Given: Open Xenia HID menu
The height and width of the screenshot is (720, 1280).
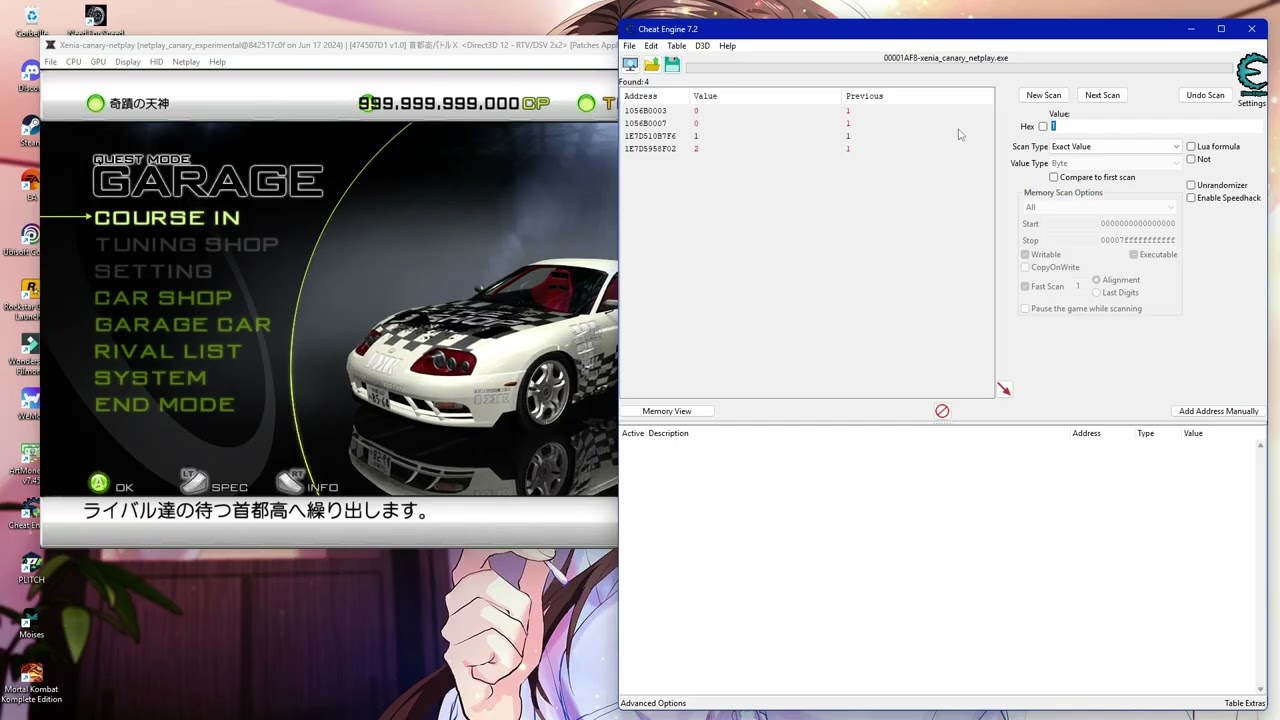Looking at the screenshot, I should 156,62.
